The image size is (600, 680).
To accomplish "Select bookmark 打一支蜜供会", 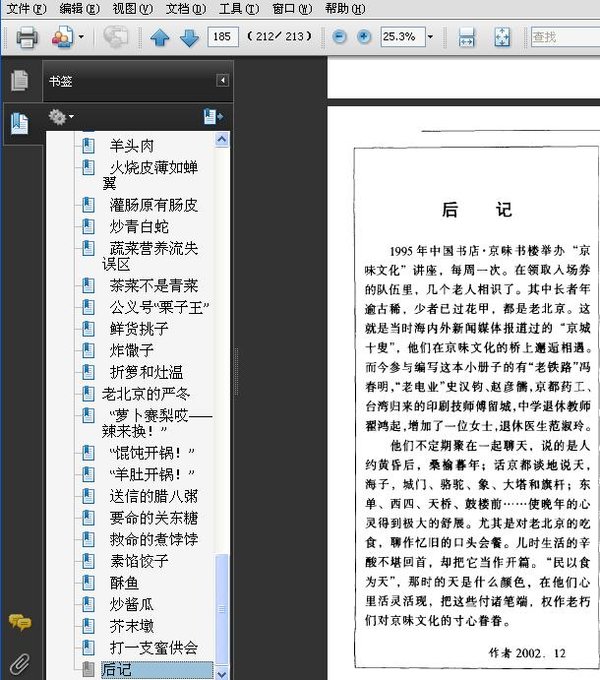I will 154,648.
